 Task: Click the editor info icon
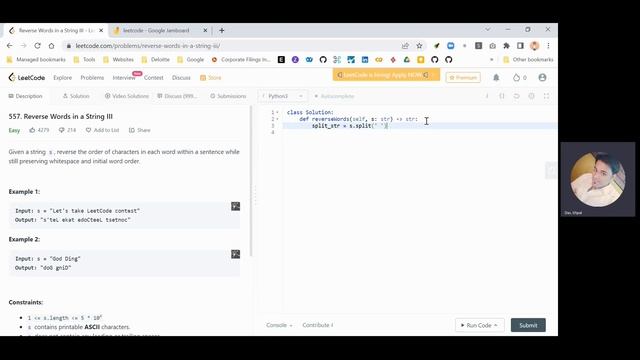pos(487,96)
